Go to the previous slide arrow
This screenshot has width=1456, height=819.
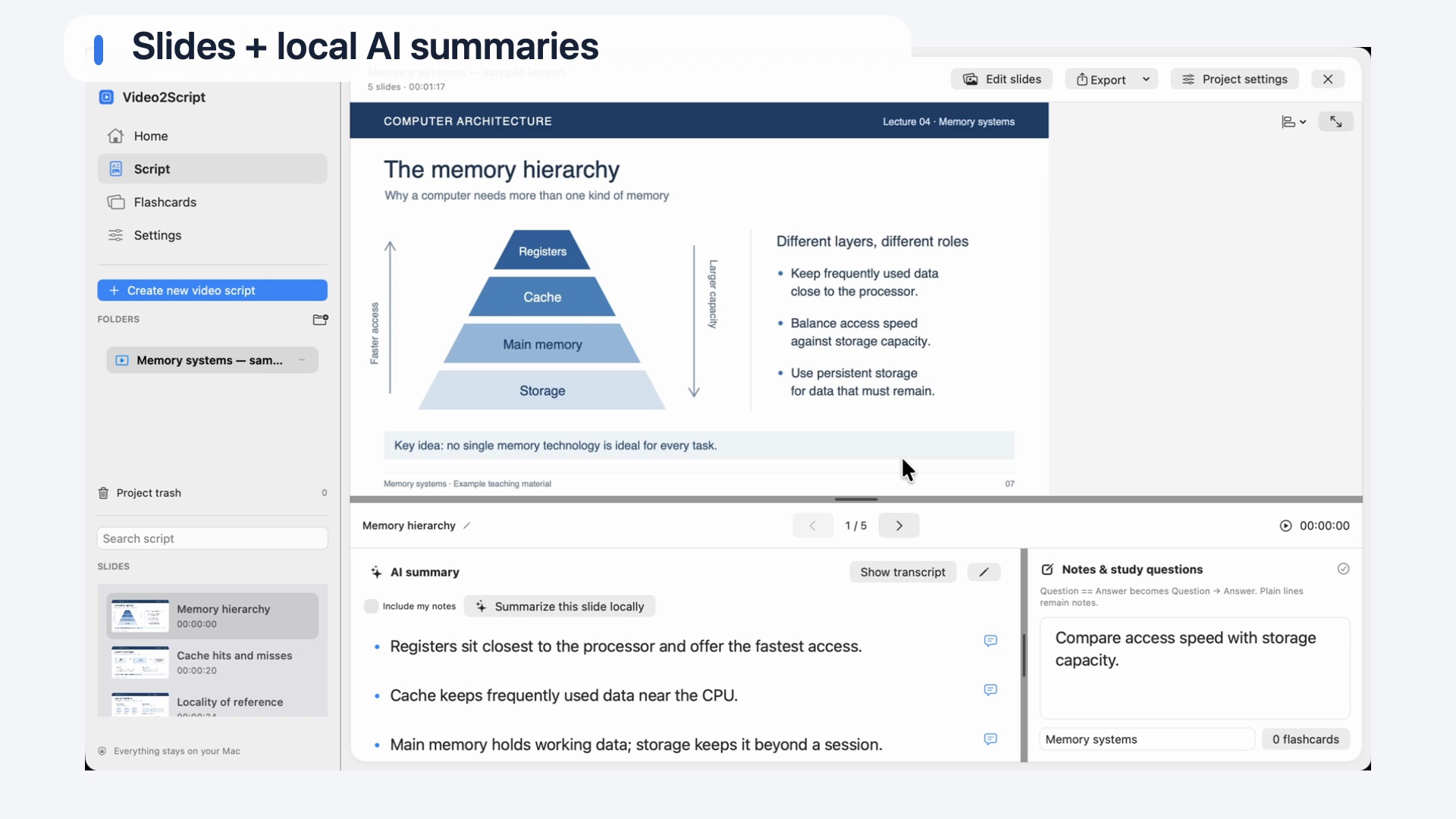point(812,526)
